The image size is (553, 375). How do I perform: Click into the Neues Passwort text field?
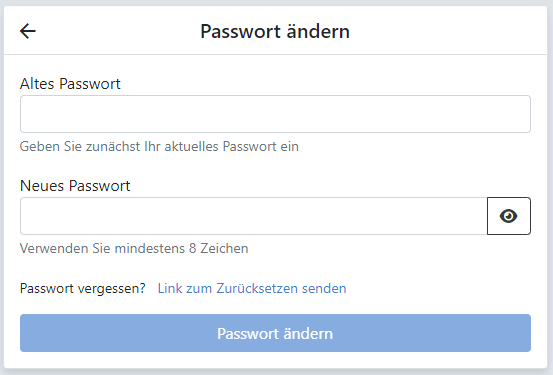click(254, 216)
